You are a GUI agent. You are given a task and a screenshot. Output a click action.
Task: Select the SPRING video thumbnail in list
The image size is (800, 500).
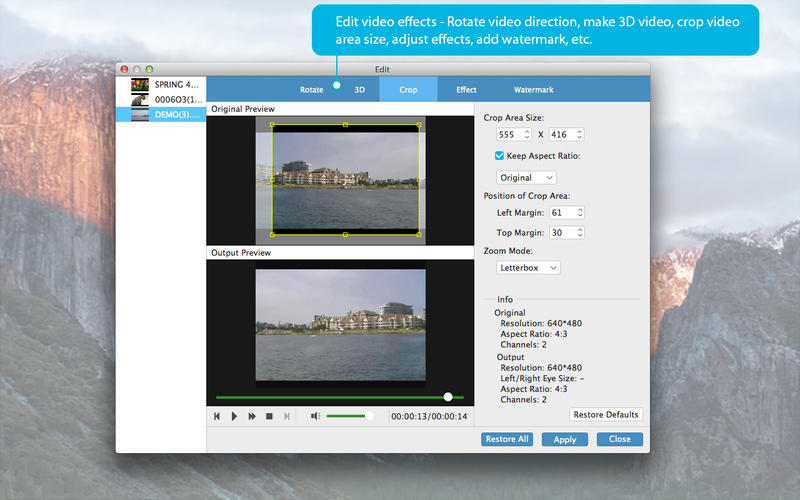[141, 85]
